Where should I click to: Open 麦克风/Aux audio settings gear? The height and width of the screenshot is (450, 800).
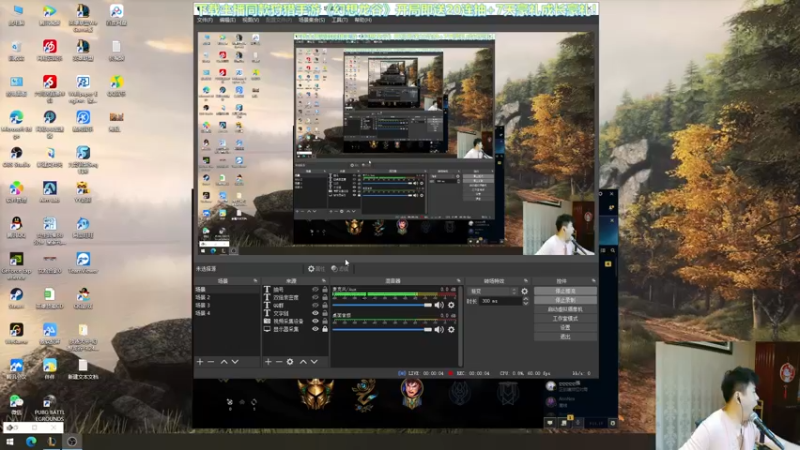(451, 305)
